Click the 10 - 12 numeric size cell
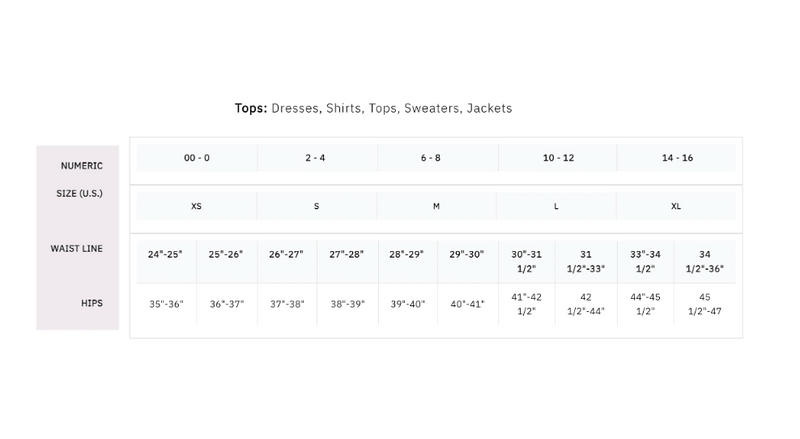The width and height of the screenshot is (800, 439). 557,158
